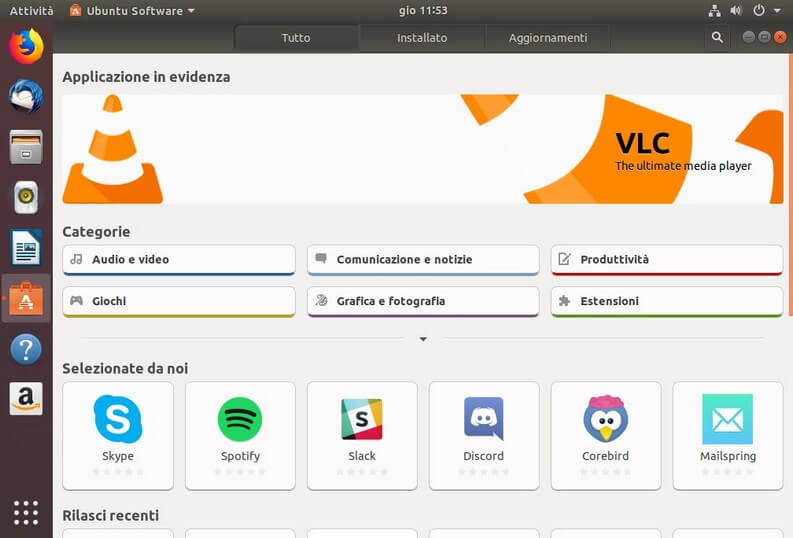The height and width of the screenshot is (538, 793).
Task: Select the Slack app tile
Action: coord(362,436)
